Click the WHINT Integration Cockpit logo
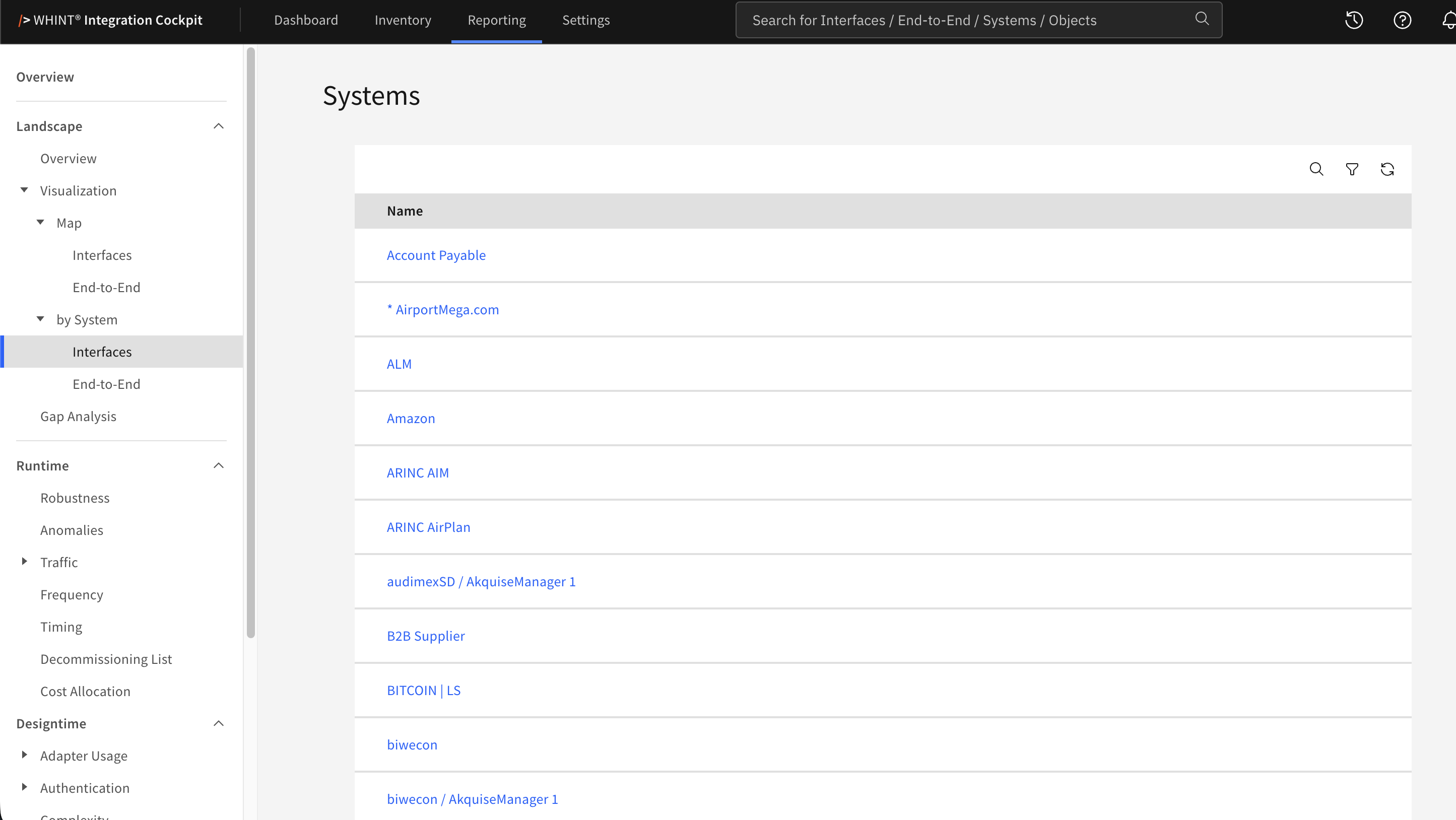 click(110, 20)
